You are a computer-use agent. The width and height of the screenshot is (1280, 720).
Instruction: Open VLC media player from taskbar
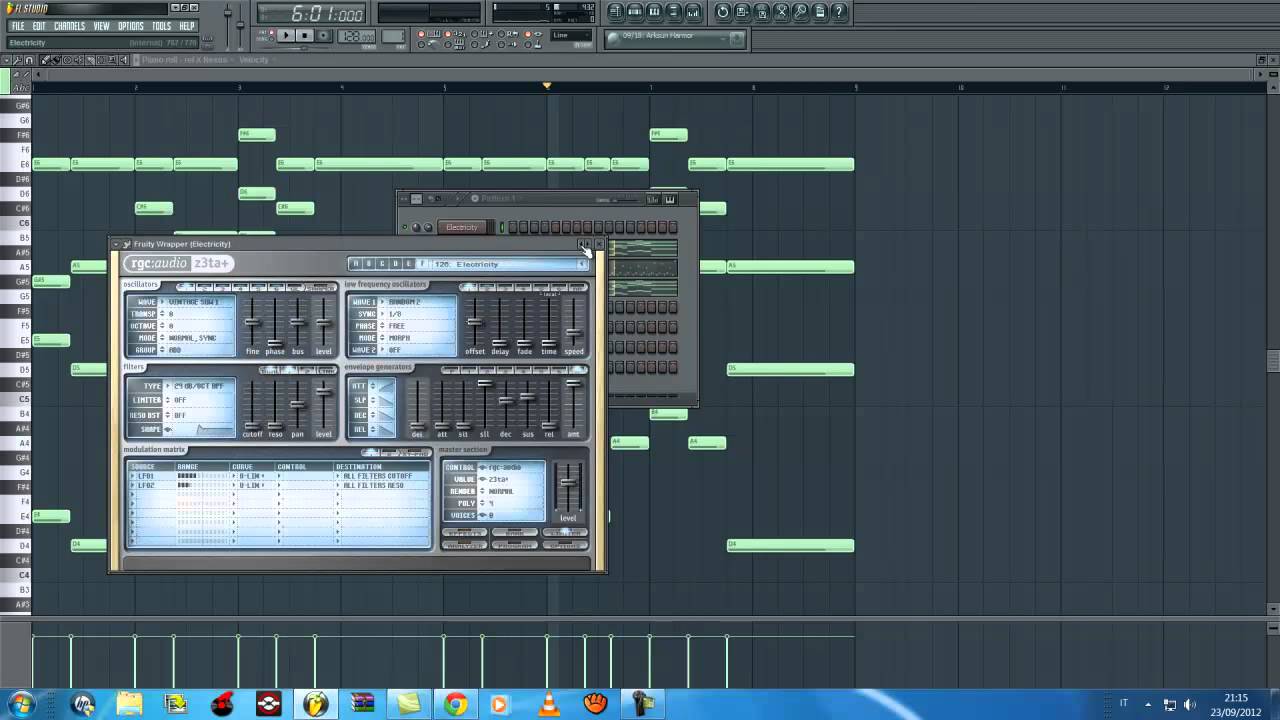(x=549, y=704)
